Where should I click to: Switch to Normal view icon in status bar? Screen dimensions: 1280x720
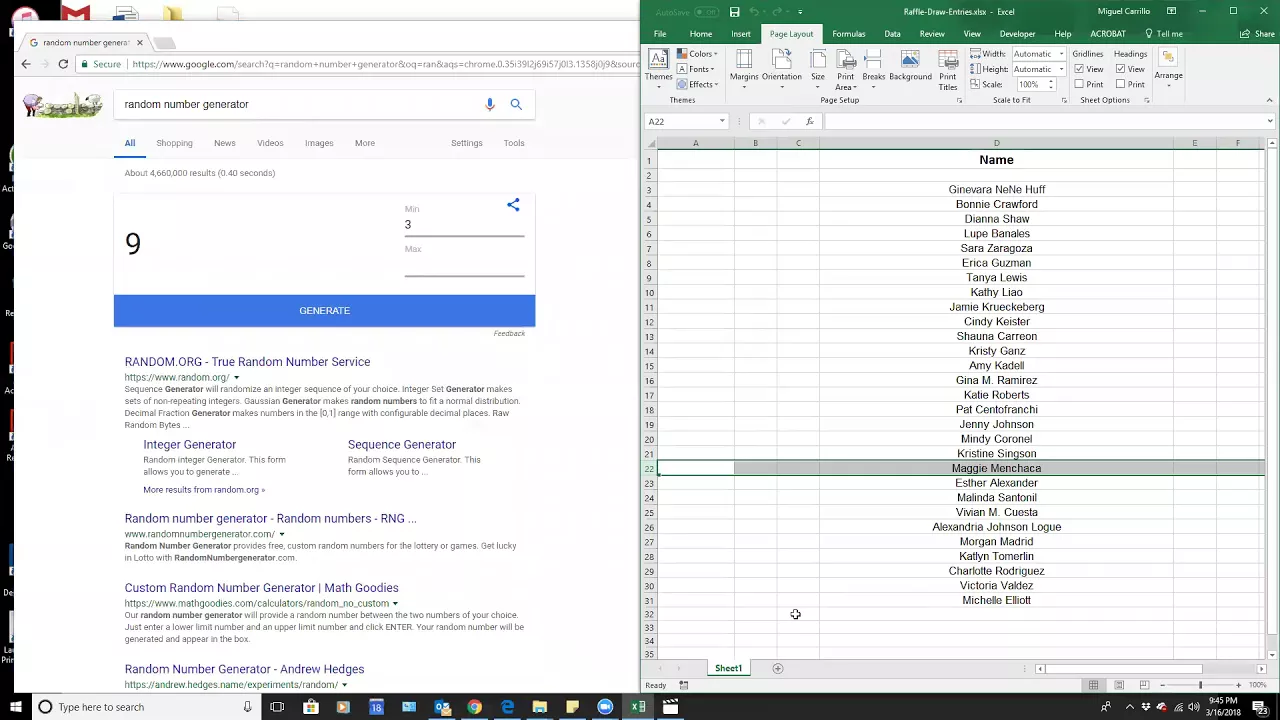tap(1094, 685)
